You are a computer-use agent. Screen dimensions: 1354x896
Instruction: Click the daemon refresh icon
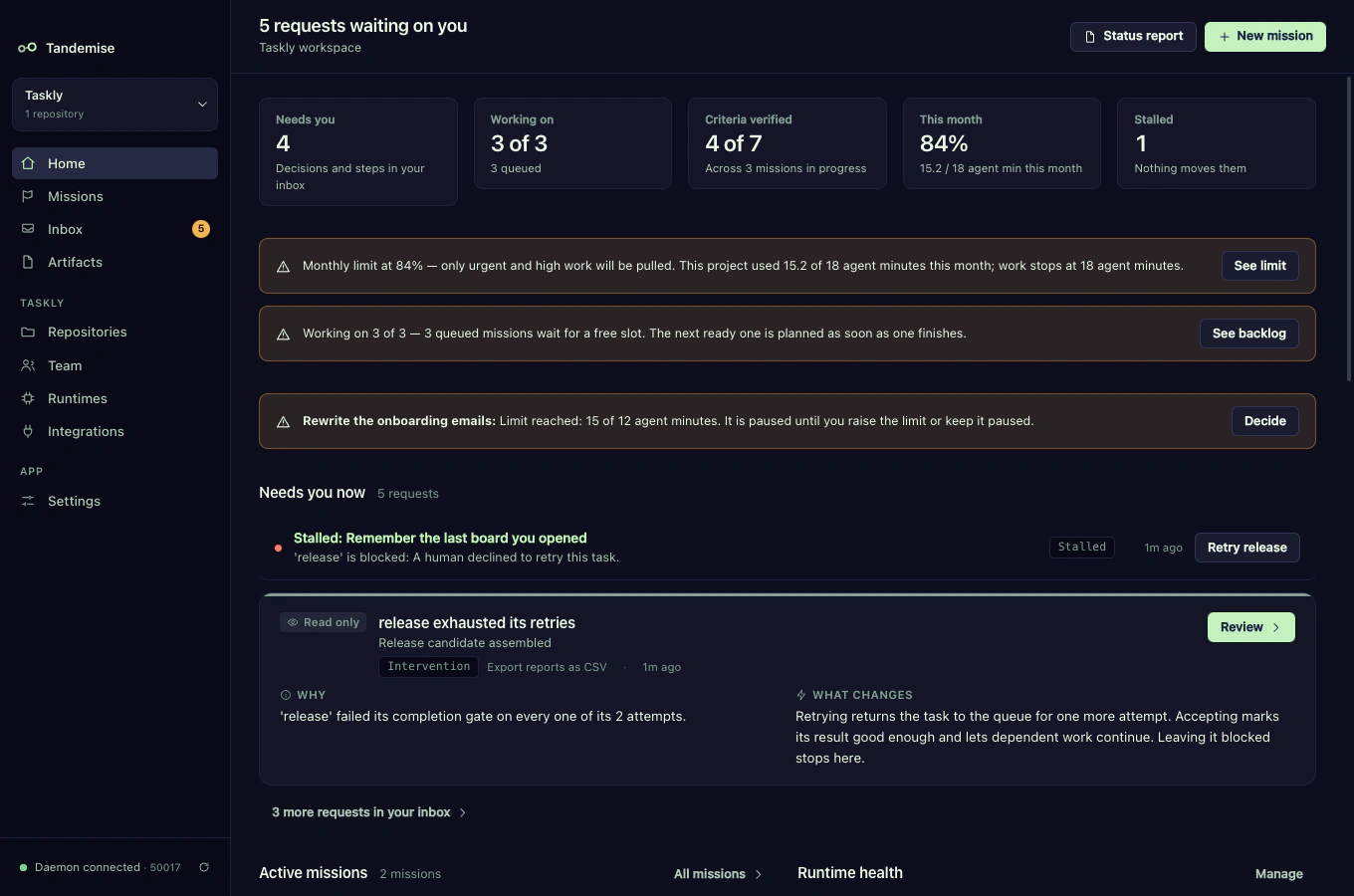point(204,867)
